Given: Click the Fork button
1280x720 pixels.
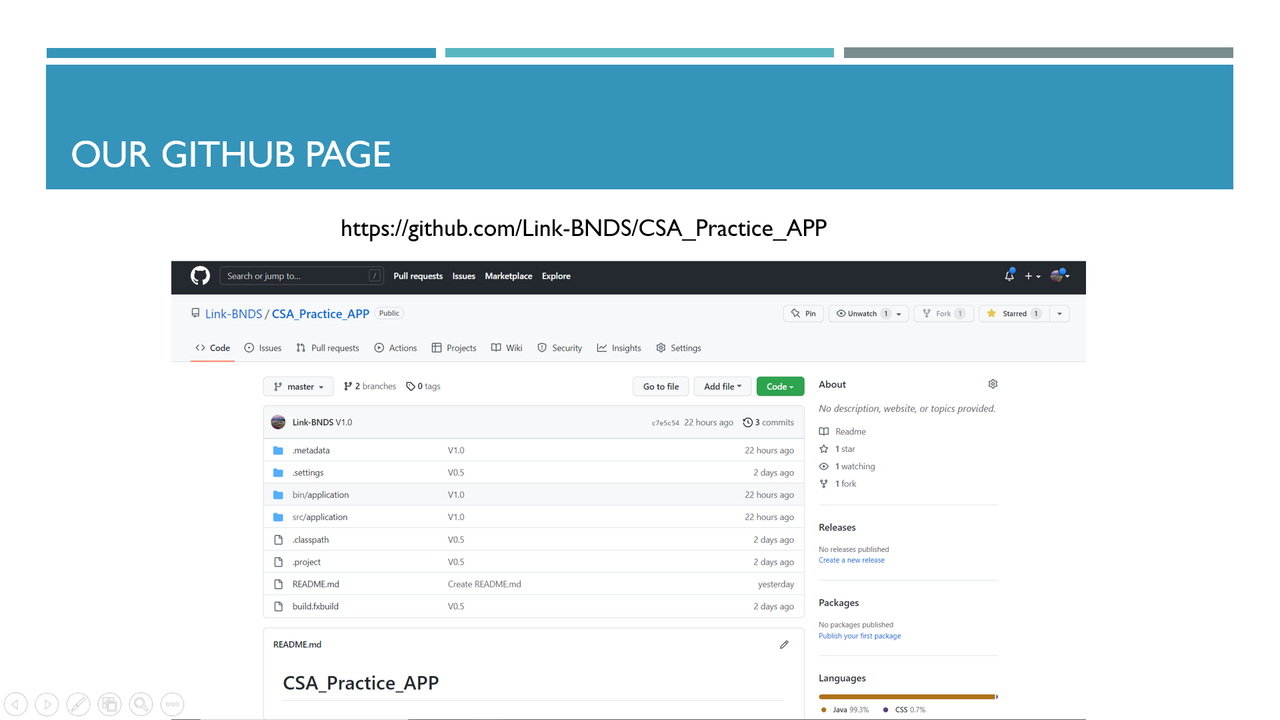Looking at the screenshot, I should [x=943, y=314].
